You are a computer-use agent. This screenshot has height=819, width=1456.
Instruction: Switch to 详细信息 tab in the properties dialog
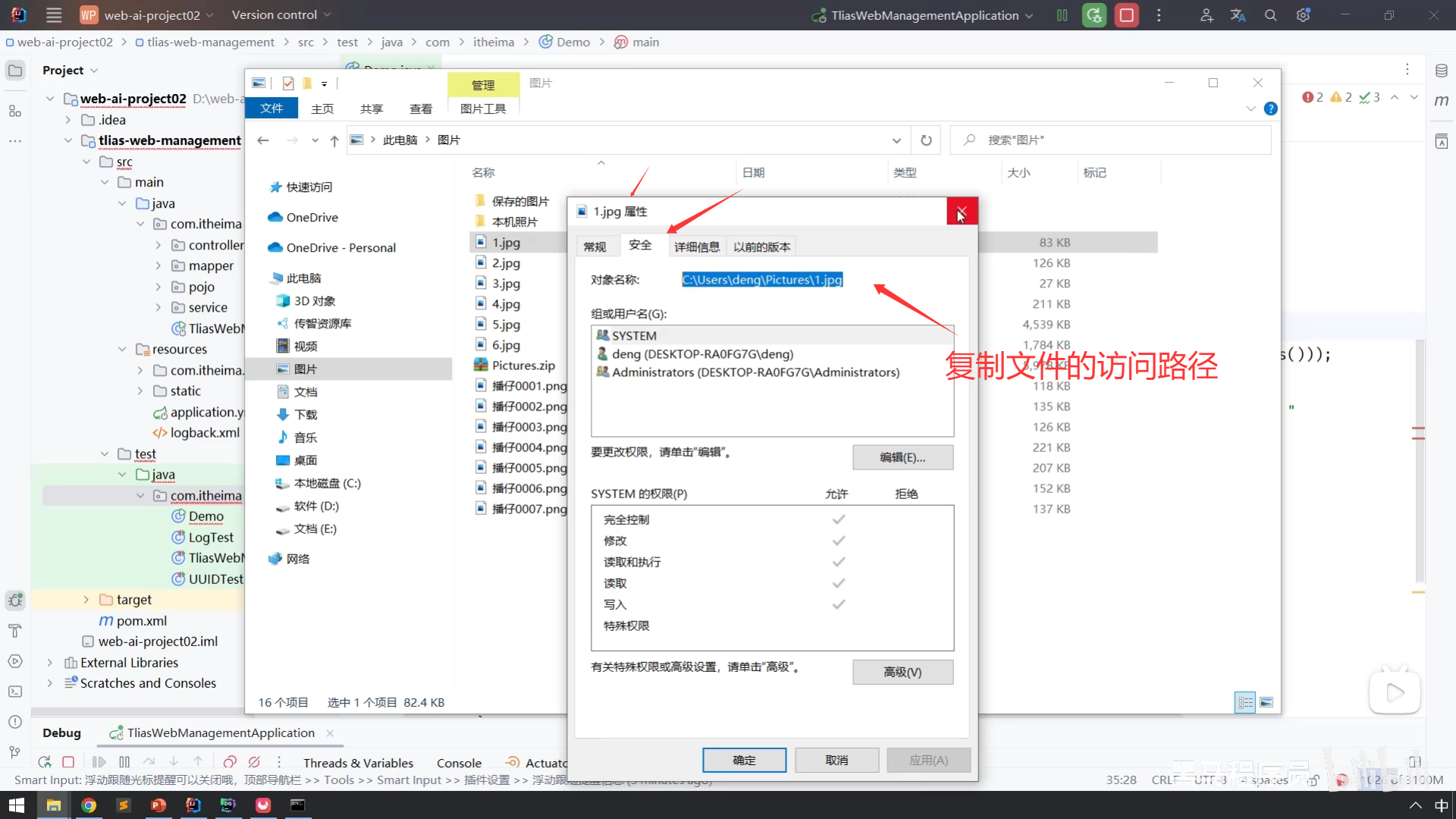696,246
